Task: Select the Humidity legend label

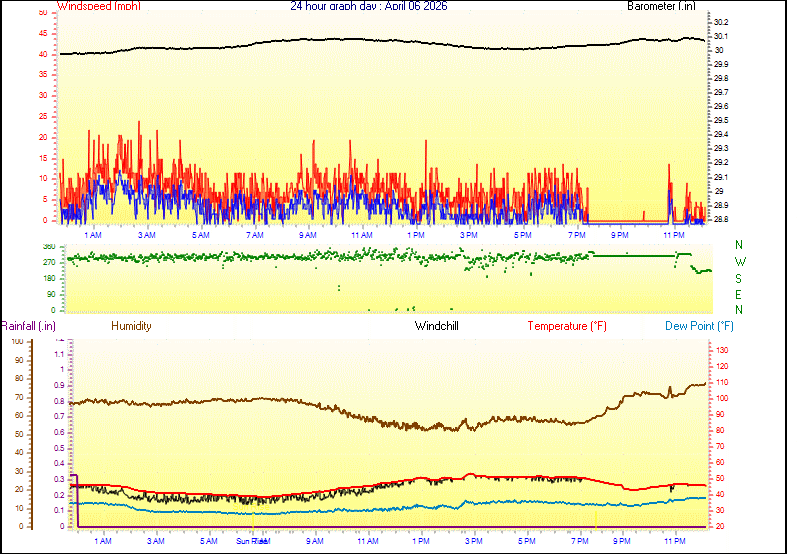Action: click(x=131, y=326)
